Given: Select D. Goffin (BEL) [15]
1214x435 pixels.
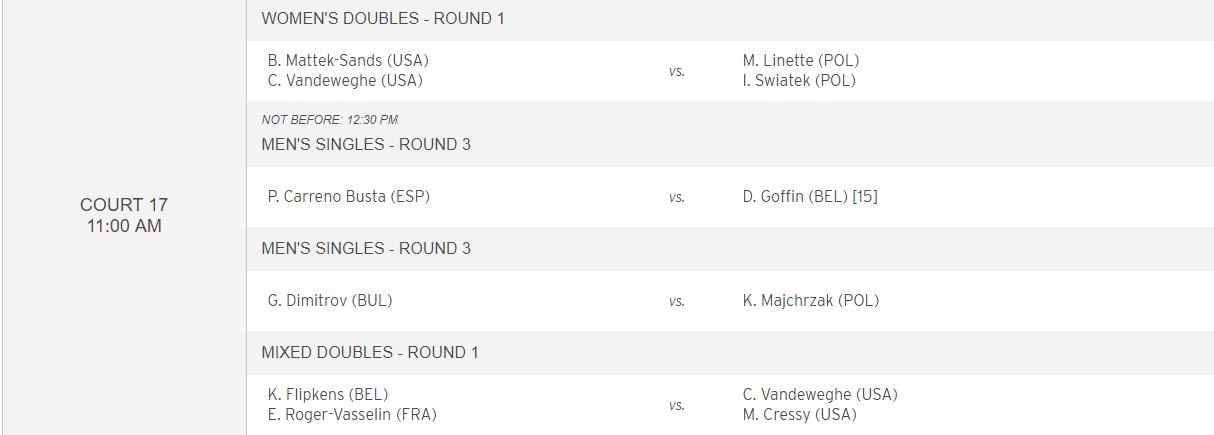Looking at the screenshot, I should [x=810, y=196].
